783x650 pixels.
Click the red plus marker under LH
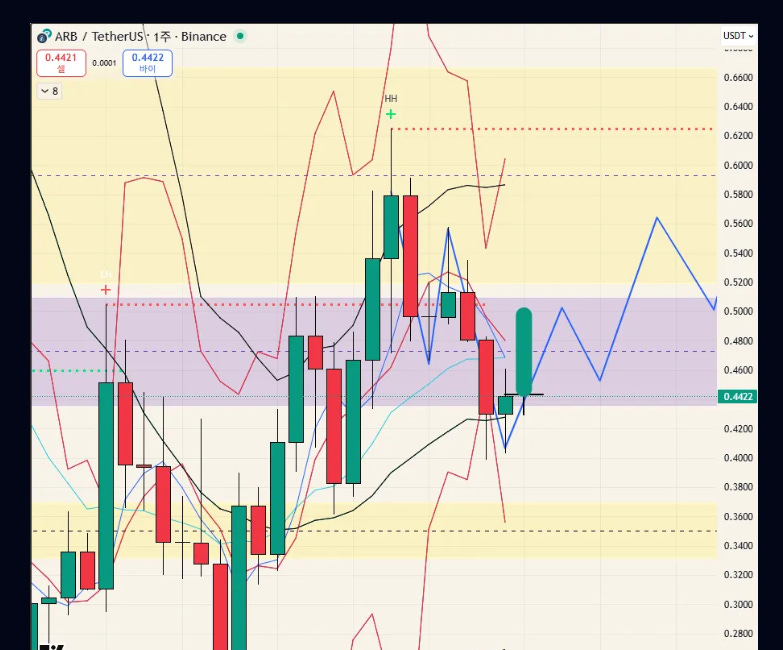105,290
